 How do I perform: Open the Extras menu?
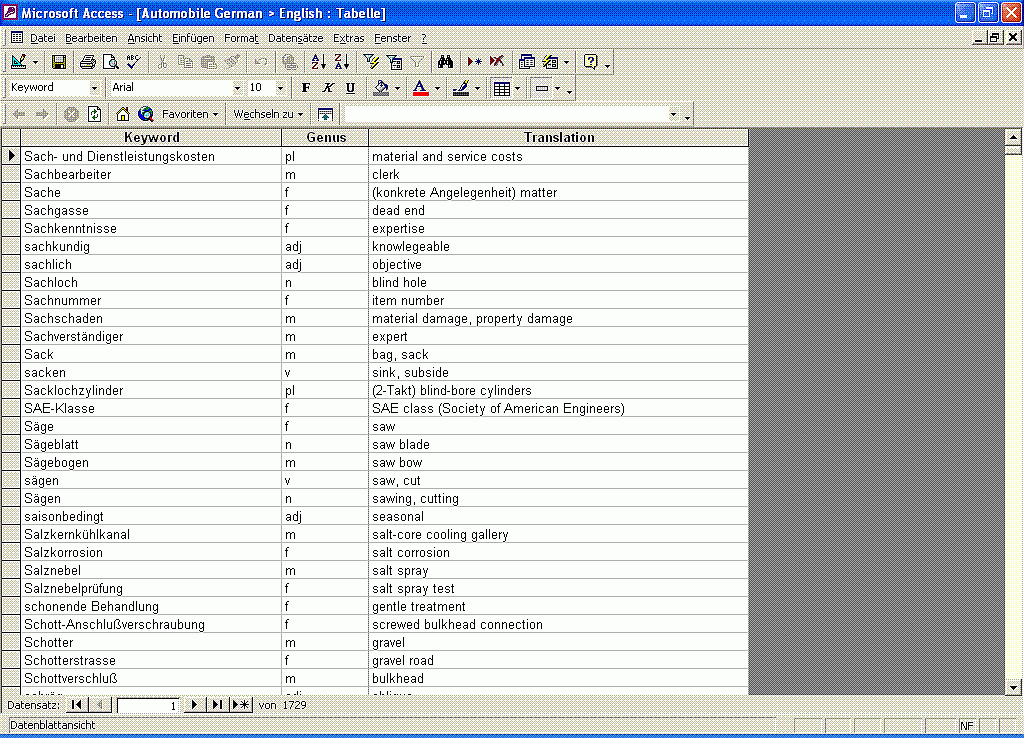pyautogui.click(x=349, y=38)
